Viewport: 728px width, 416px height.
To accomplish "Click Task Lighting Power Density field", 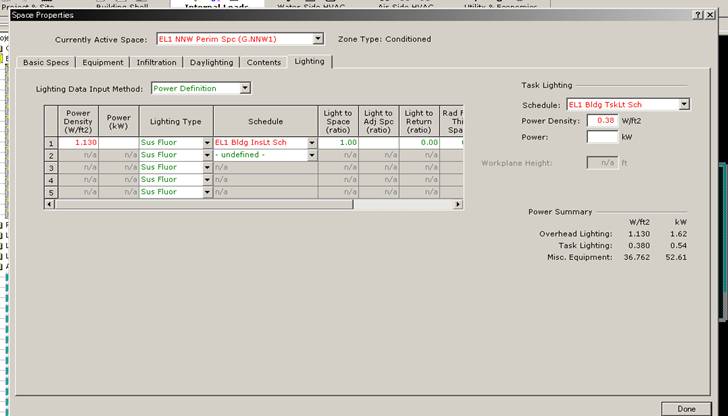I will click(x=601, y=120).
